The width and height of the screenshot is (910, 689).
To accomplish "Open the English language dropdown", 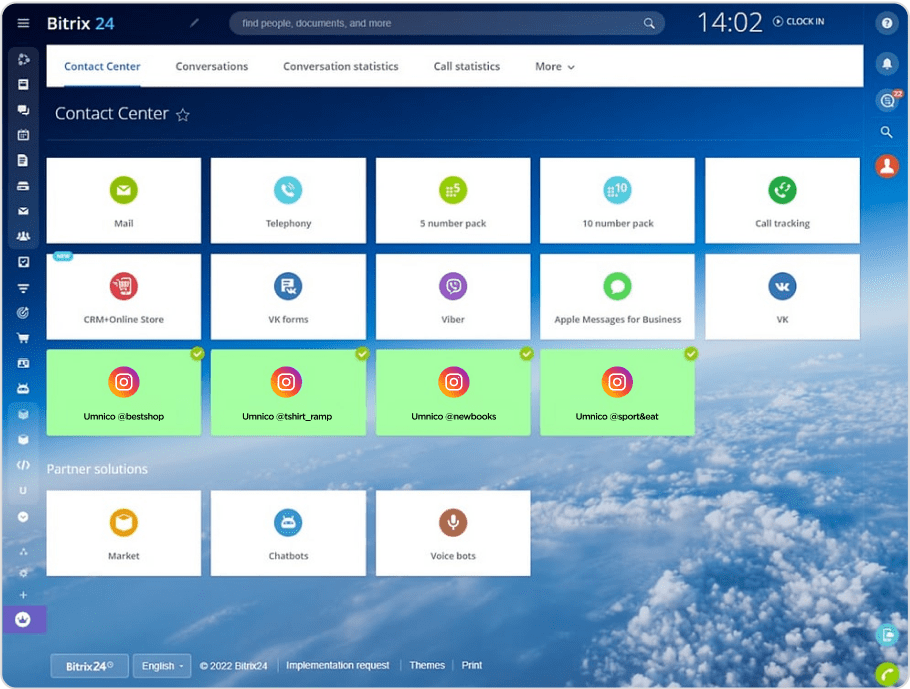I will pyautogui.click(x=162, y=666).
